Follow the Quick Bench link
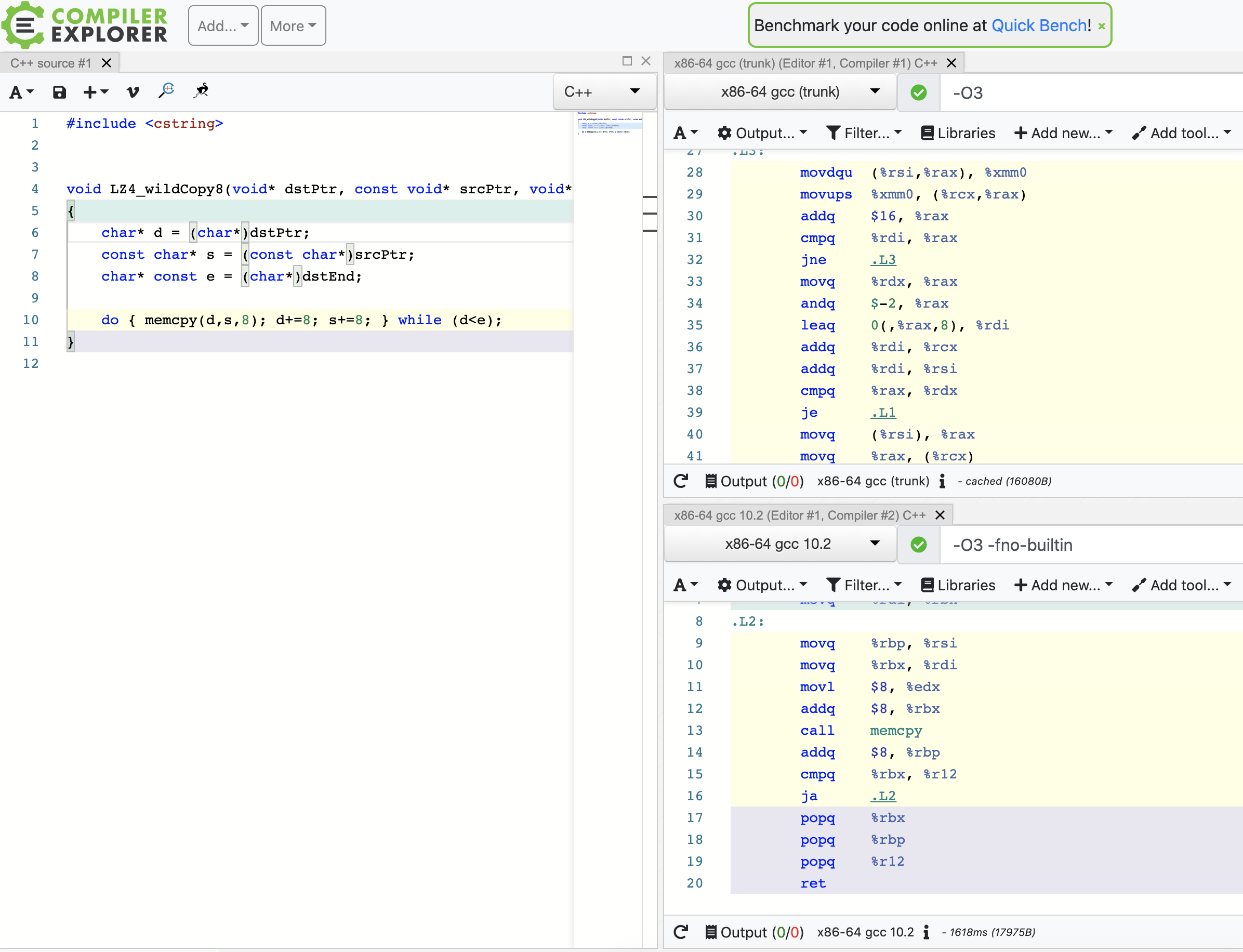 [1038, 25]
